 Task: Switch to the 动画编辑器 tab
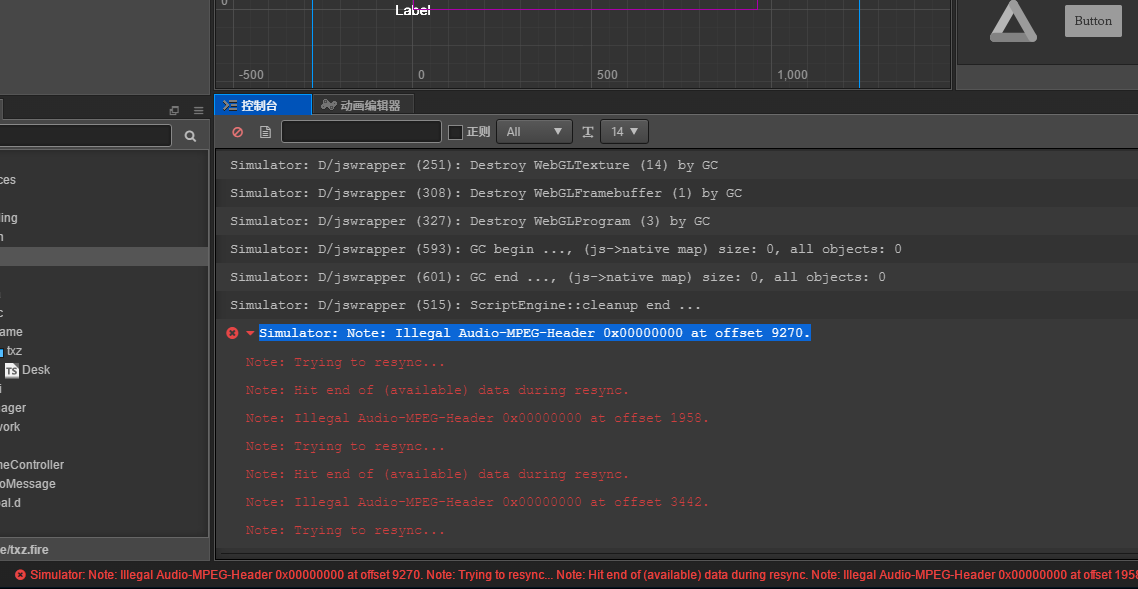click(x=362, y=105)
